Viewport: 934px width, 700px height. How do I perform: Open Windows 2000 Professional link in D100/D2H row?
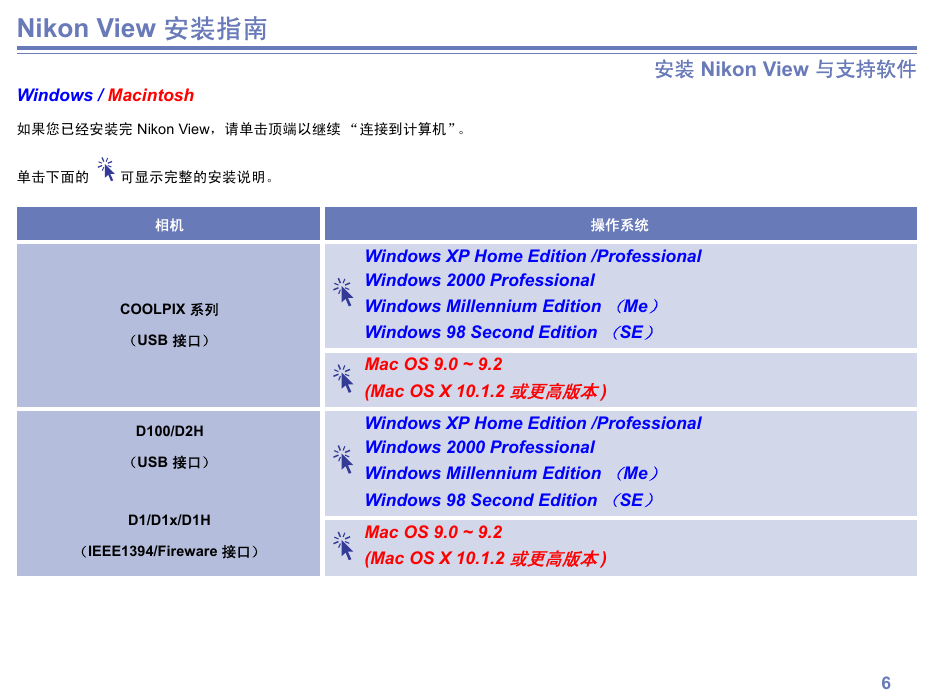[480, 447]
